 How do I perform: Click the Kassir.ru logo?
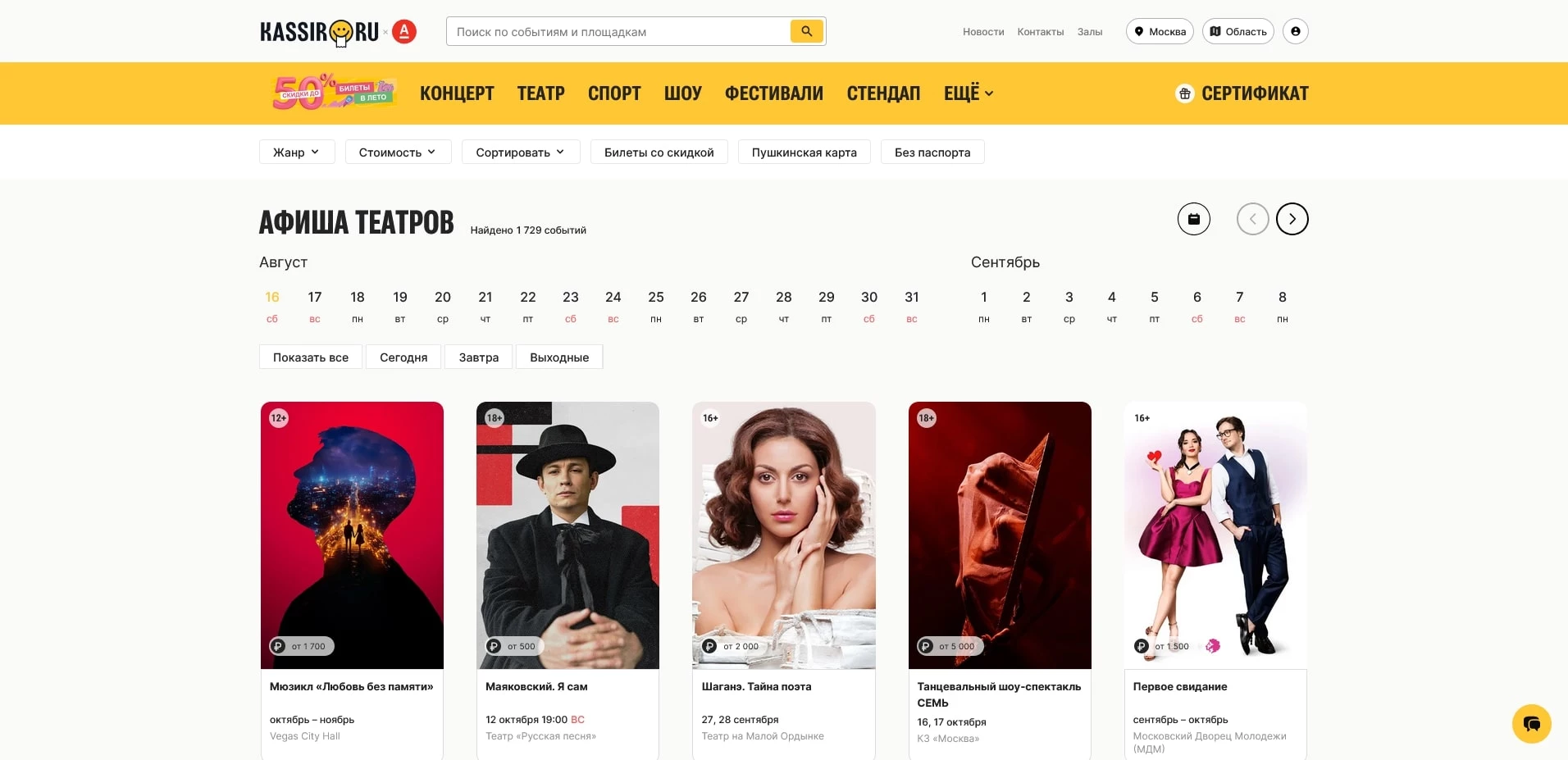[x=320, y=32]
